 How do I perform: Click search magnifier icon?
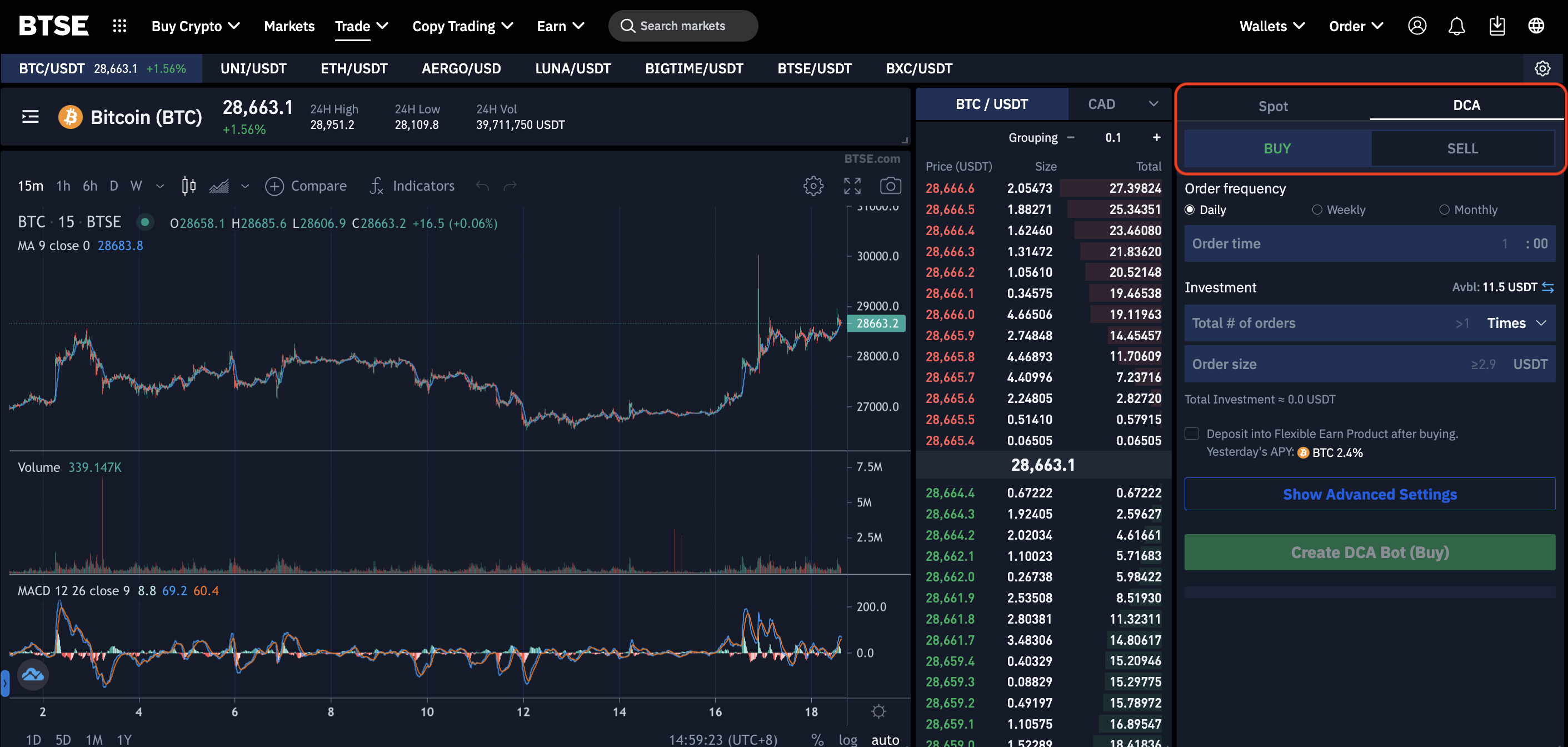click(x=627, y=26)
